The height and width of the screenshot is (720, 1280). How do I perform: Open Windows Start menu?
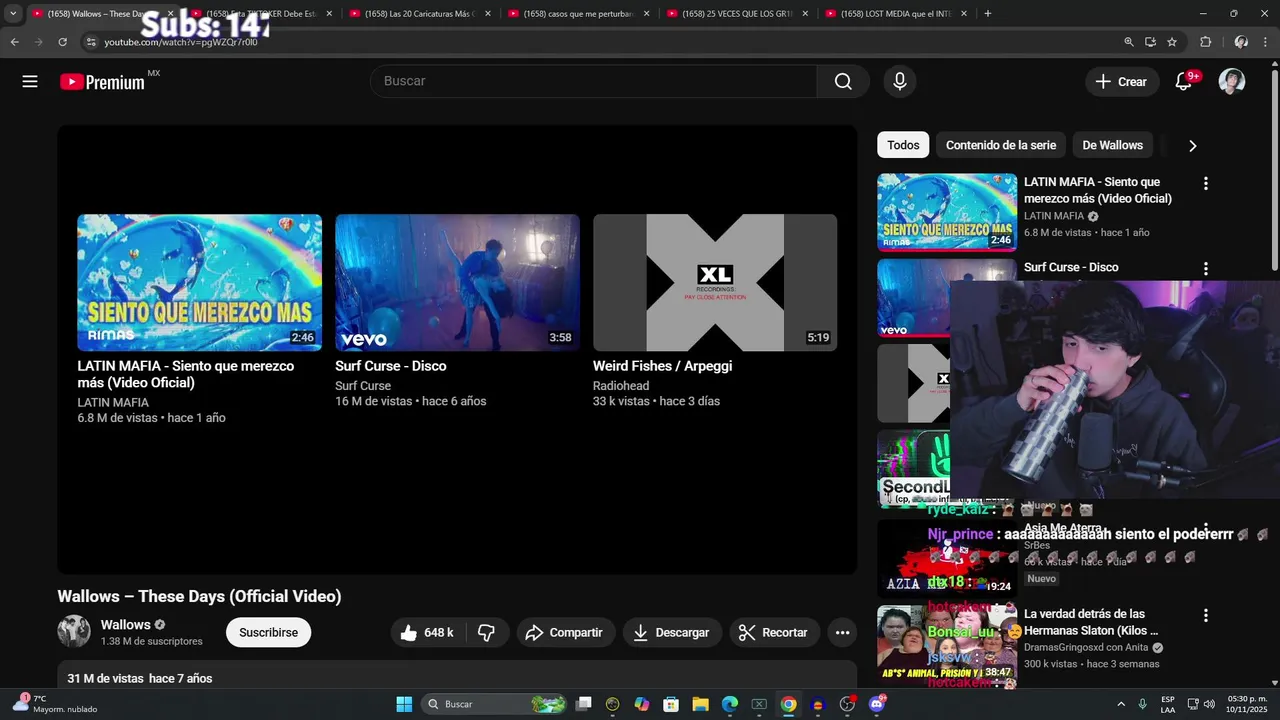pos(404,704)
